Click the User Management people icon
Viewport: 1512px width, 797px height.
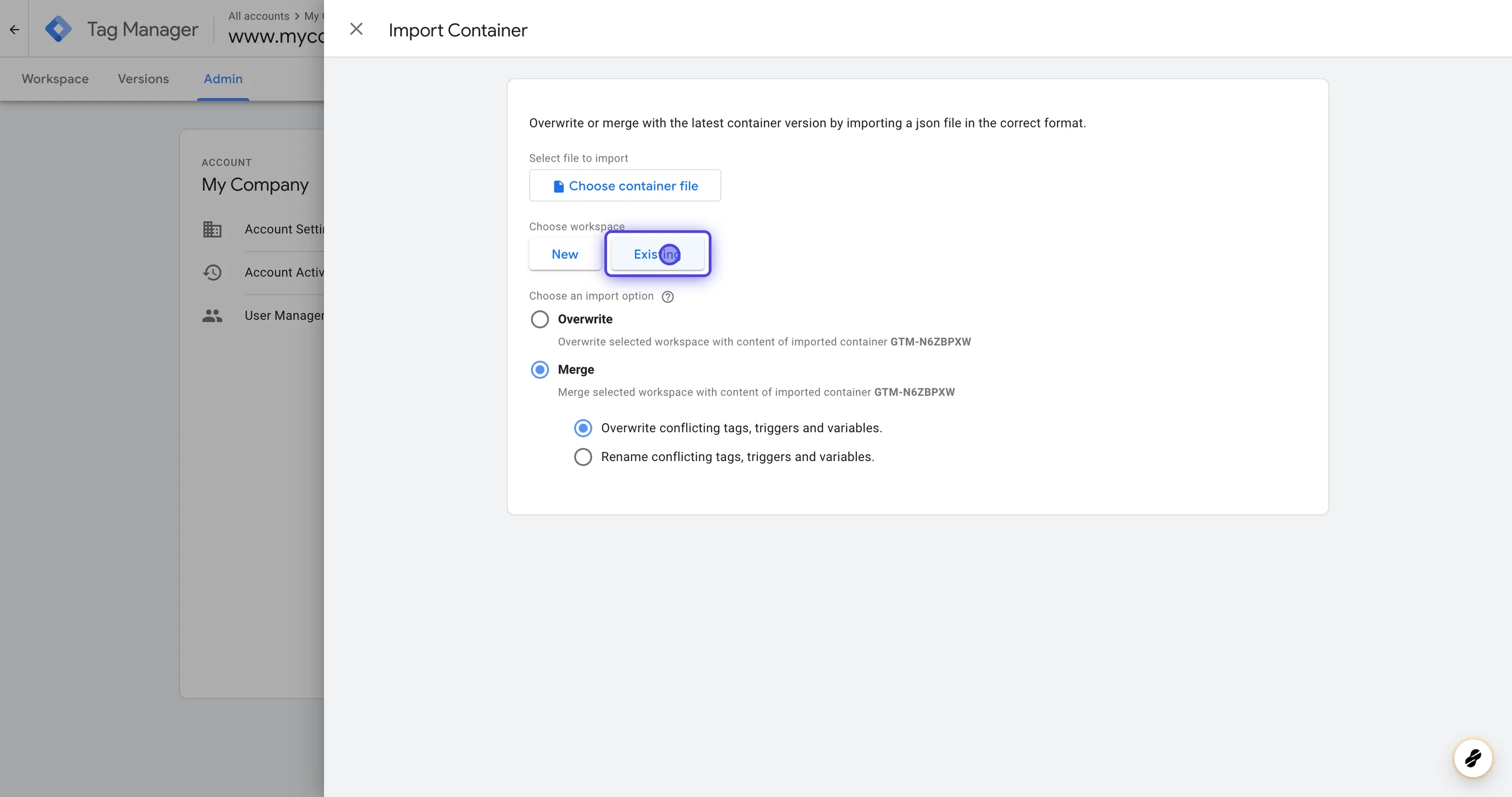click(212, 316)
